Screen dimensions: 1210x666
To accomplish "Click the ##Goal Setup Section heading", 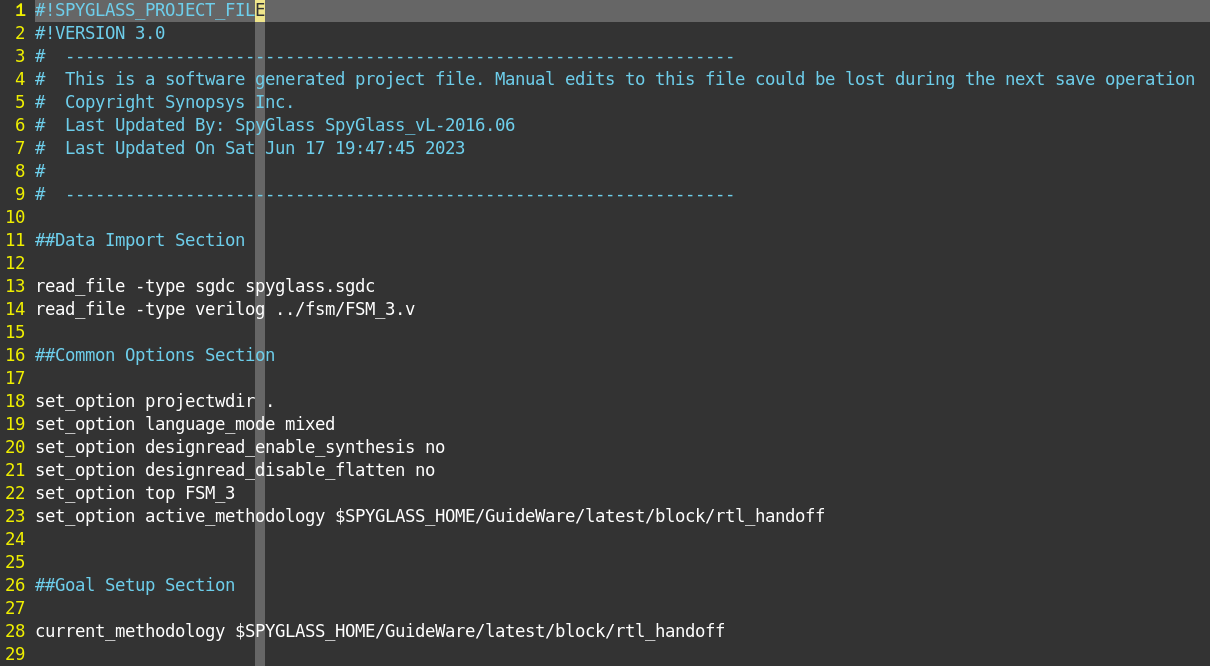I will pyautogui.click(x=135, y=585).
